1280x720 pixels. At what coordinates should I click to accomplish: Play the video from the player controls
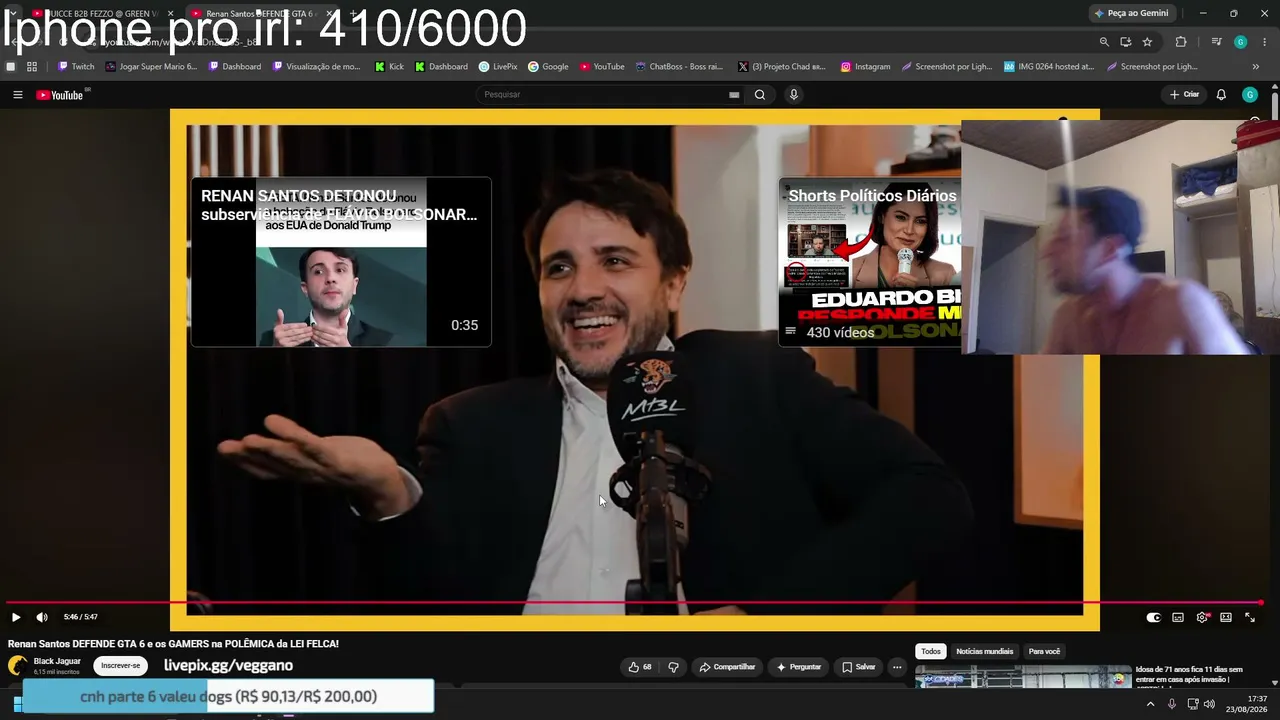point(16,617)
